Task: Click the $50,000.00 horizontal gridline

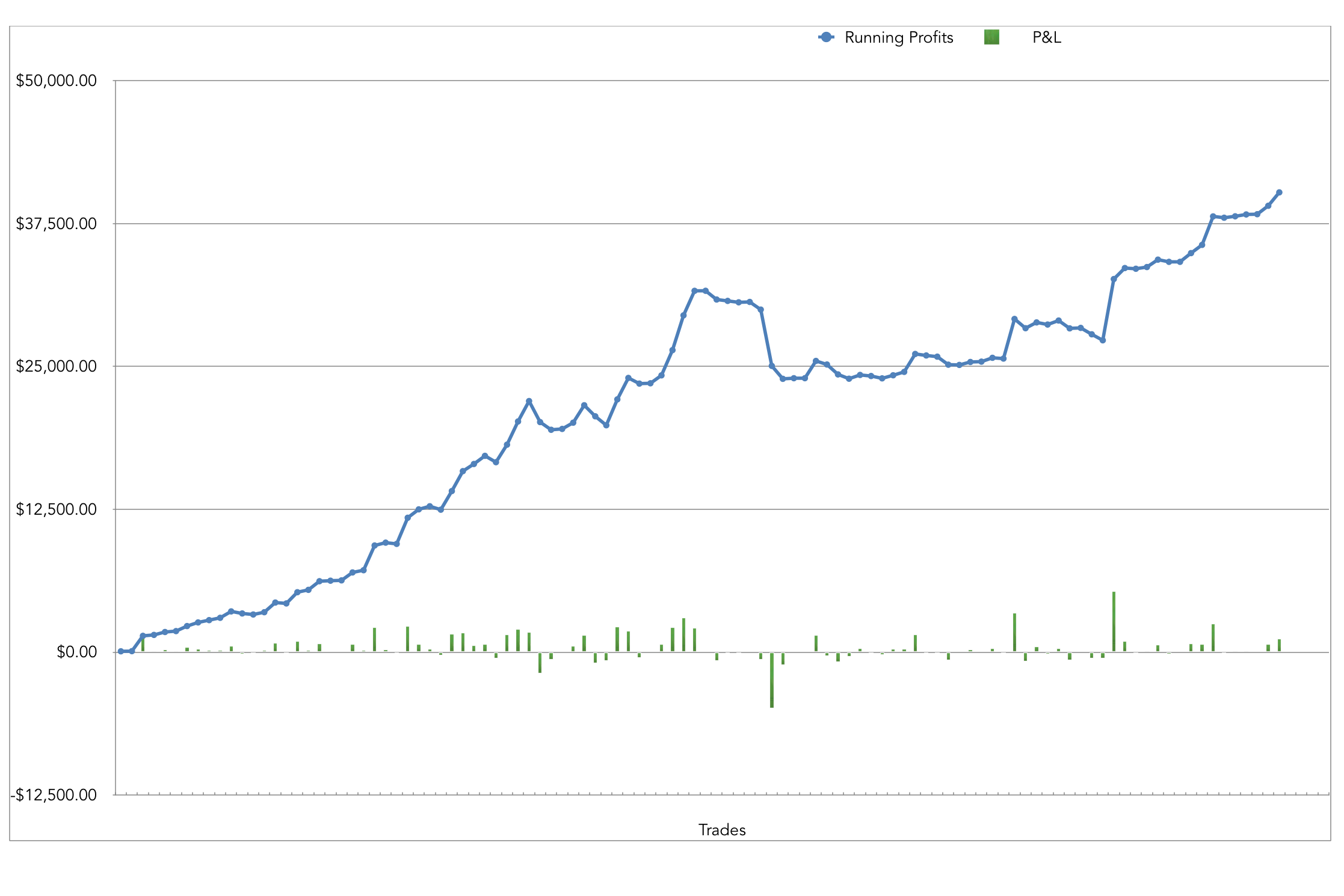Action: pyautogui.click(x=722, y=81)
